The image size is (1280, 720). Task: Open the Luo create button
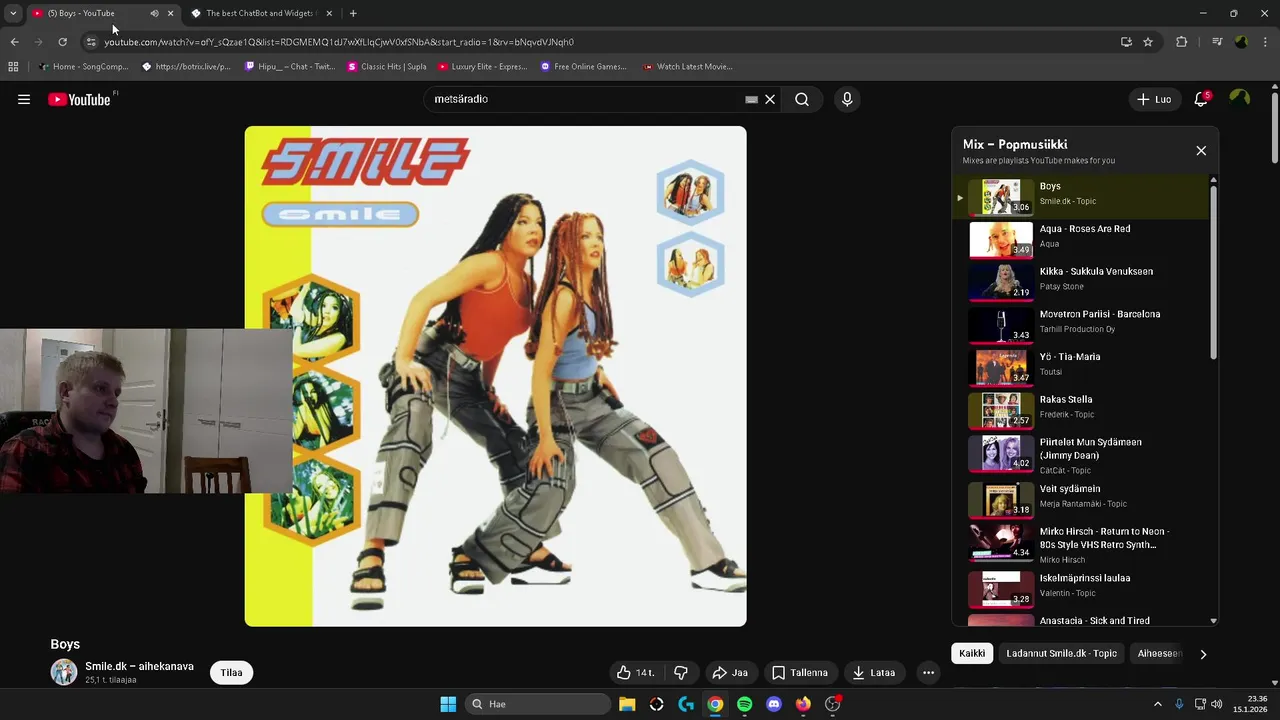[1154, 99]
